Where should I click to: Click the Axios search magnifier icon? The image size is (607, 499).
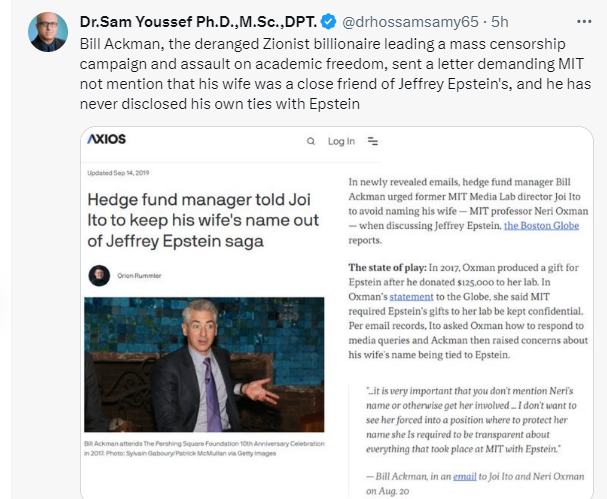(311, 141)
